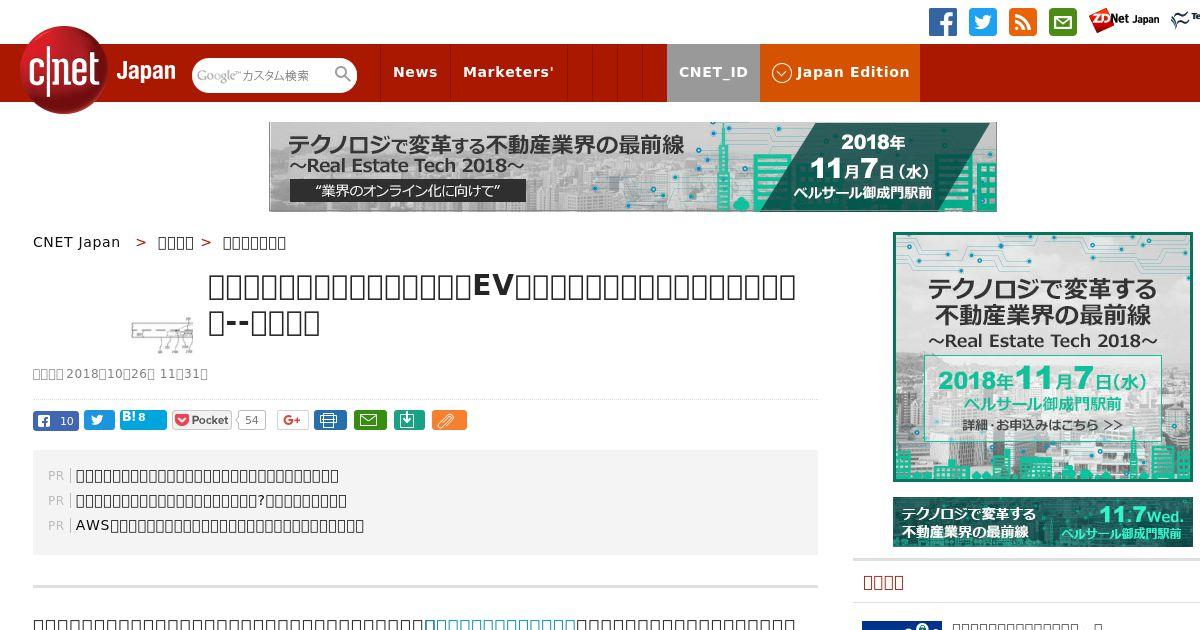1200x630 pixels.
Task: Open Twitter page icon in top bar
Action: pyautogui.click(x=983, y=22)
